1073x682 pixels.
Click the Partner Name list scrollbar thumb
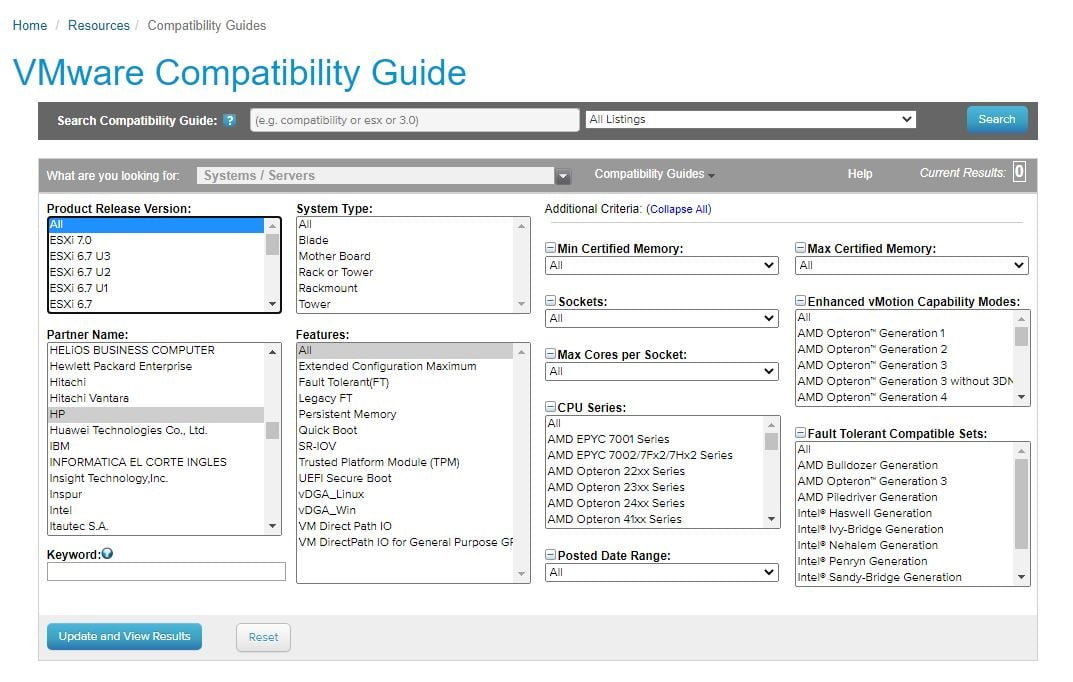[272, 430]
